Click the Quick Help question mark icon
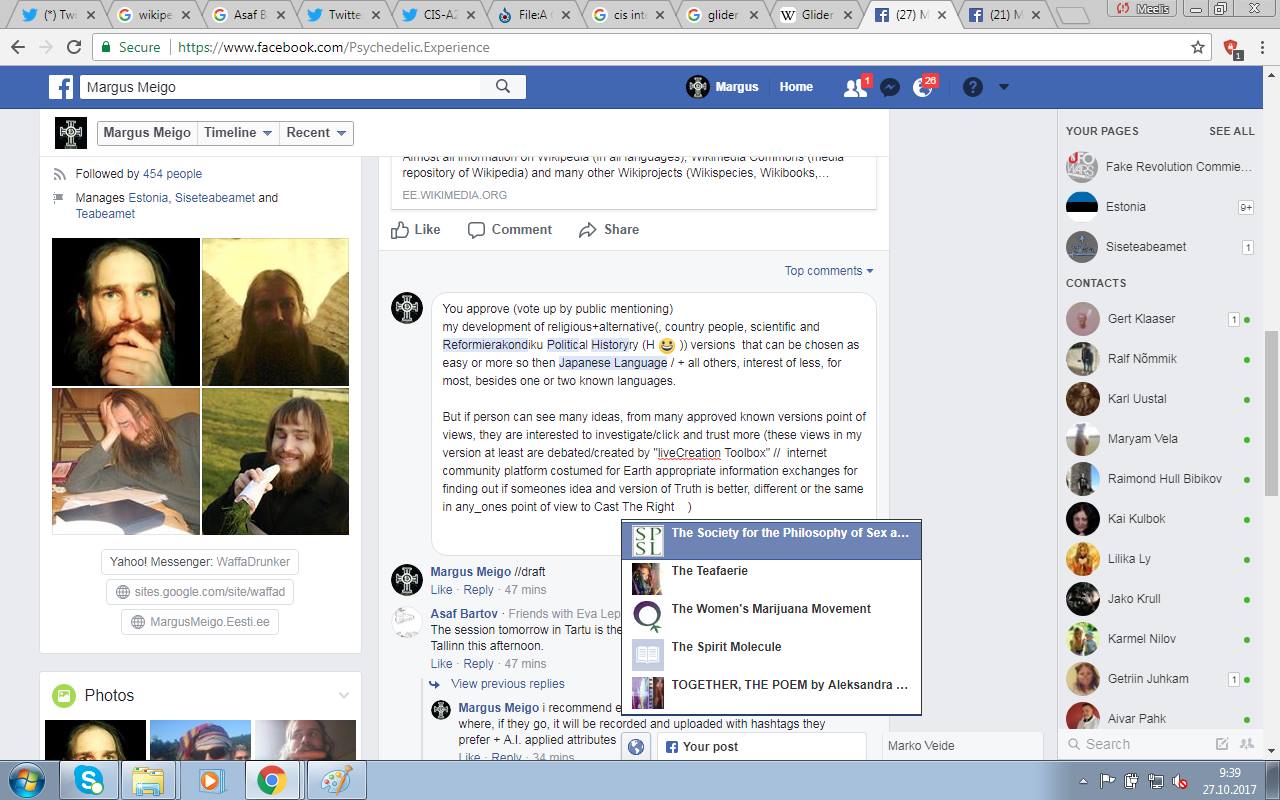The height and width of the screenshot is (800, 1280). (x=972, y=88)
